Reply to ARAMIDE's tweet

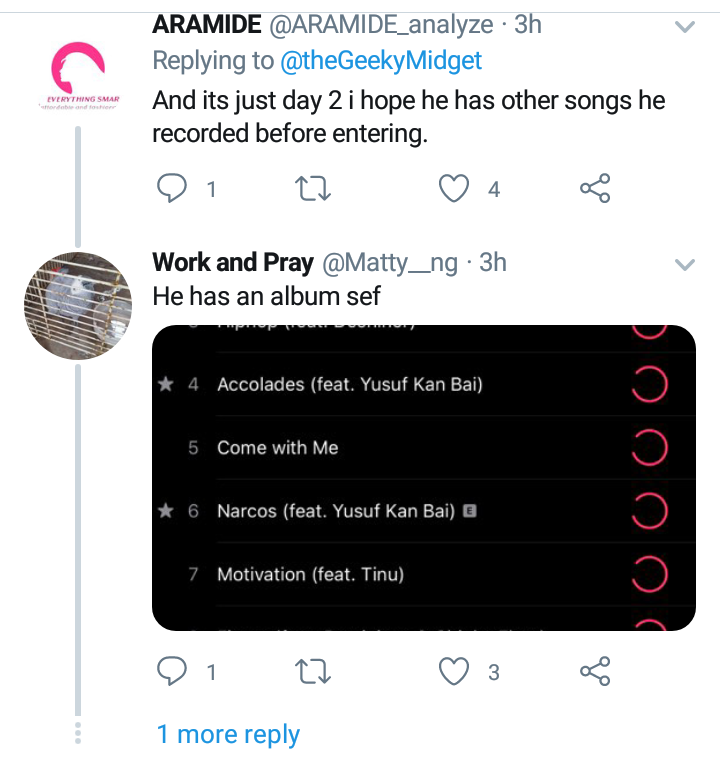coord(174,188)
